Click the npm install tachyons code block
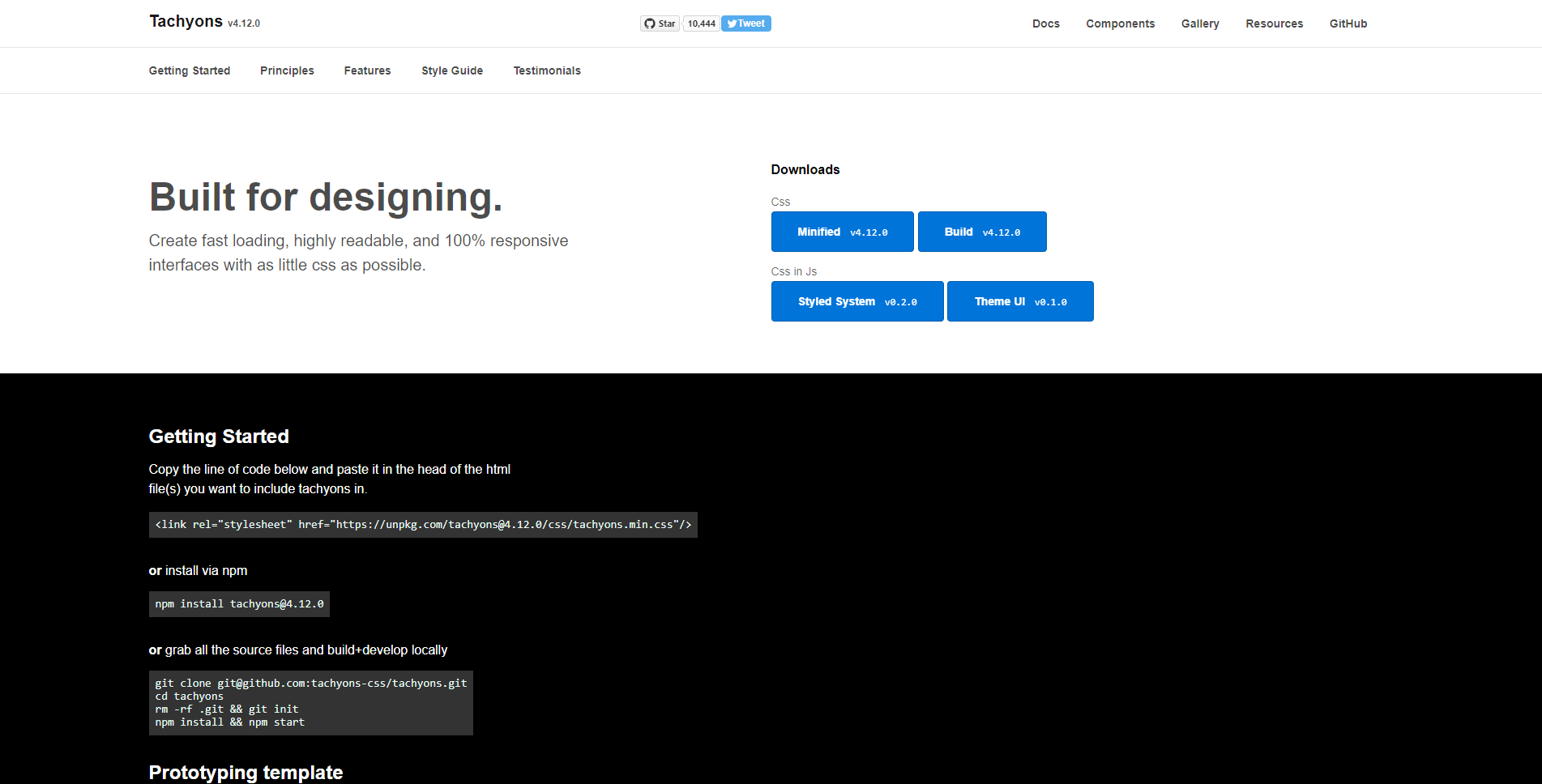1542x784 pixels. click(239, 604)
